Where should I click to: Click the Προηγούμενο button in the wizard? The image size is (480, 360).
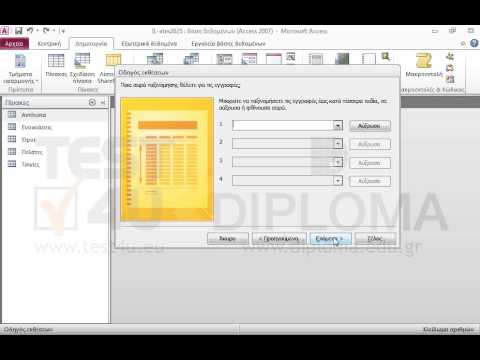(279, 239)
